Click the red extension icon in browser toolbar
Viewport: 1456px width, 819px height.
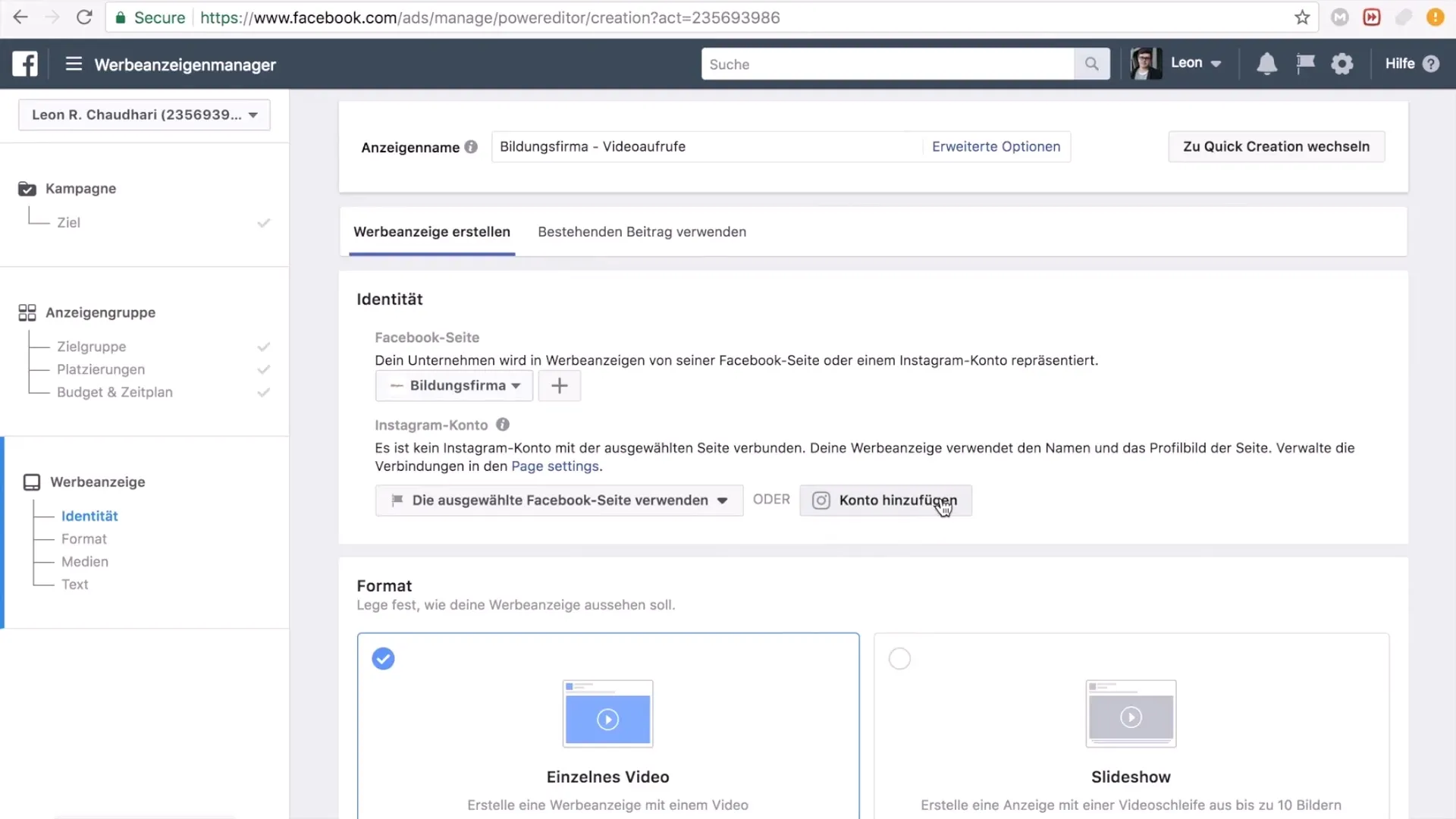[x=1372, y=17]
